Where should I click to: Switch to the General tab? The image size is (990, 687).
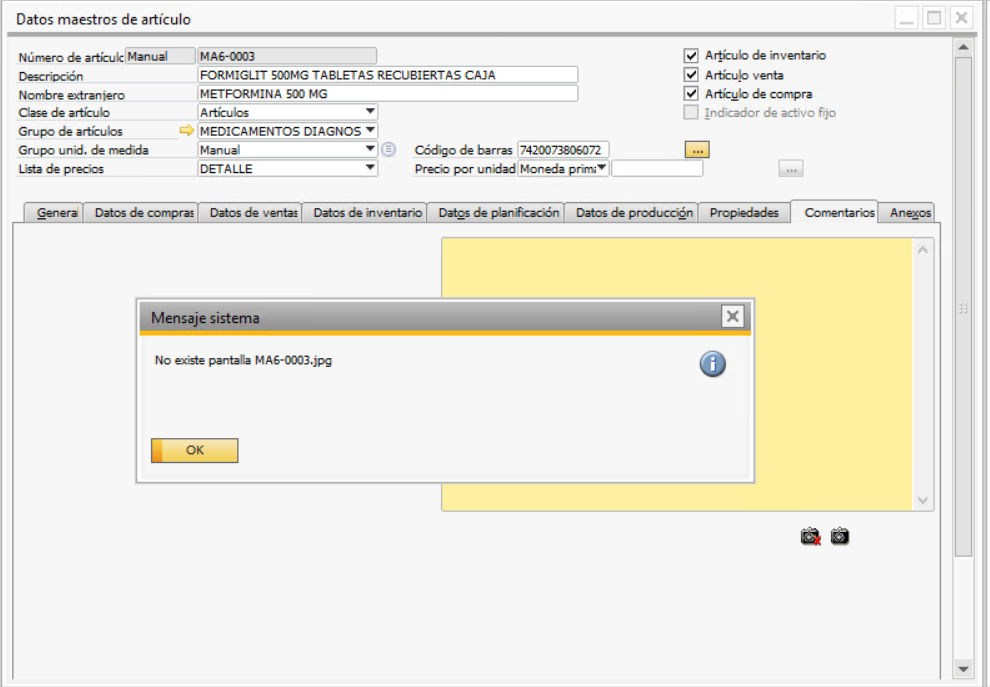(x=56, y=213)
